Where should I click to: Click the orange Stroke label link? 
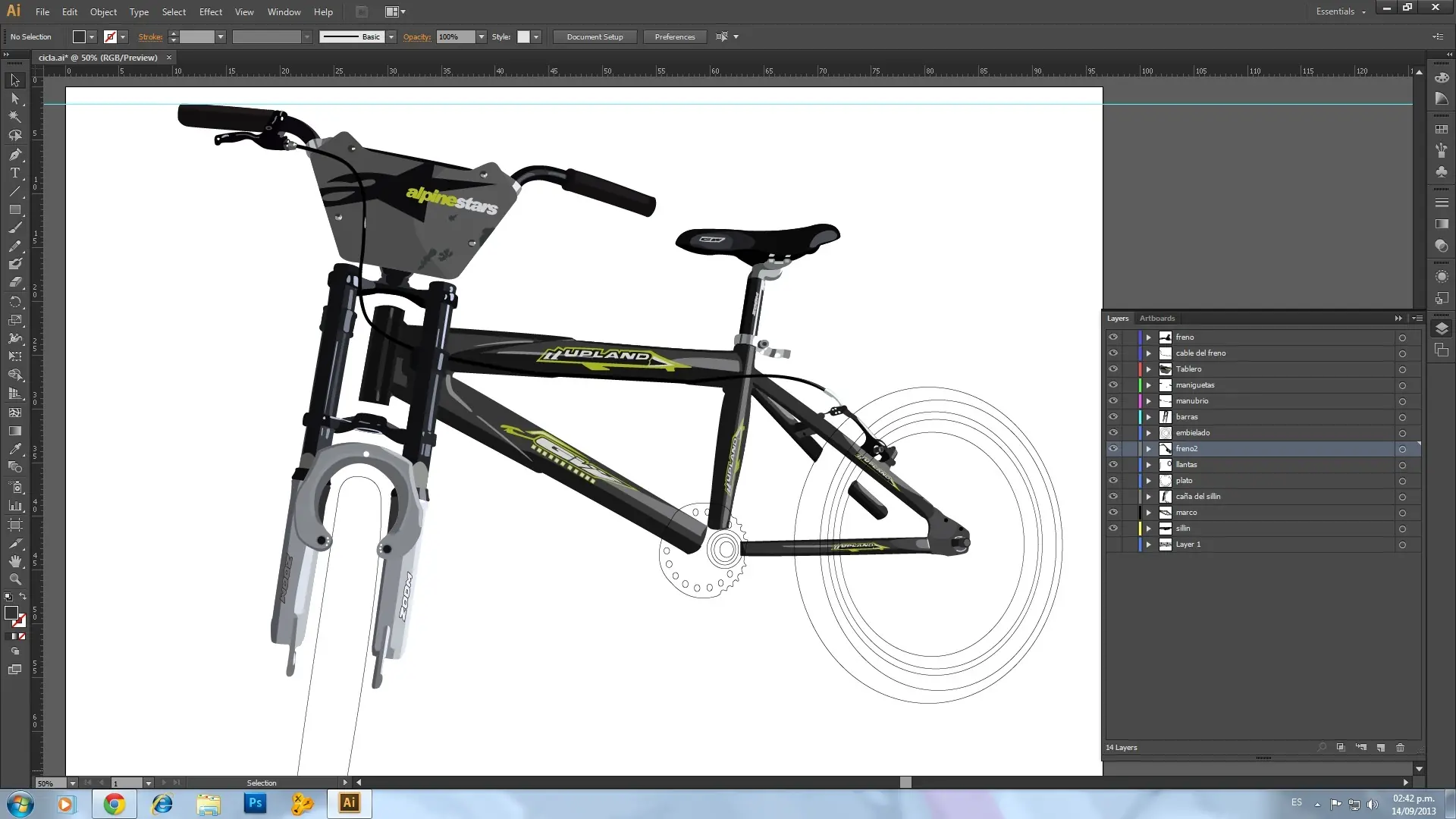pyautogui.click(x=150, y=37)
